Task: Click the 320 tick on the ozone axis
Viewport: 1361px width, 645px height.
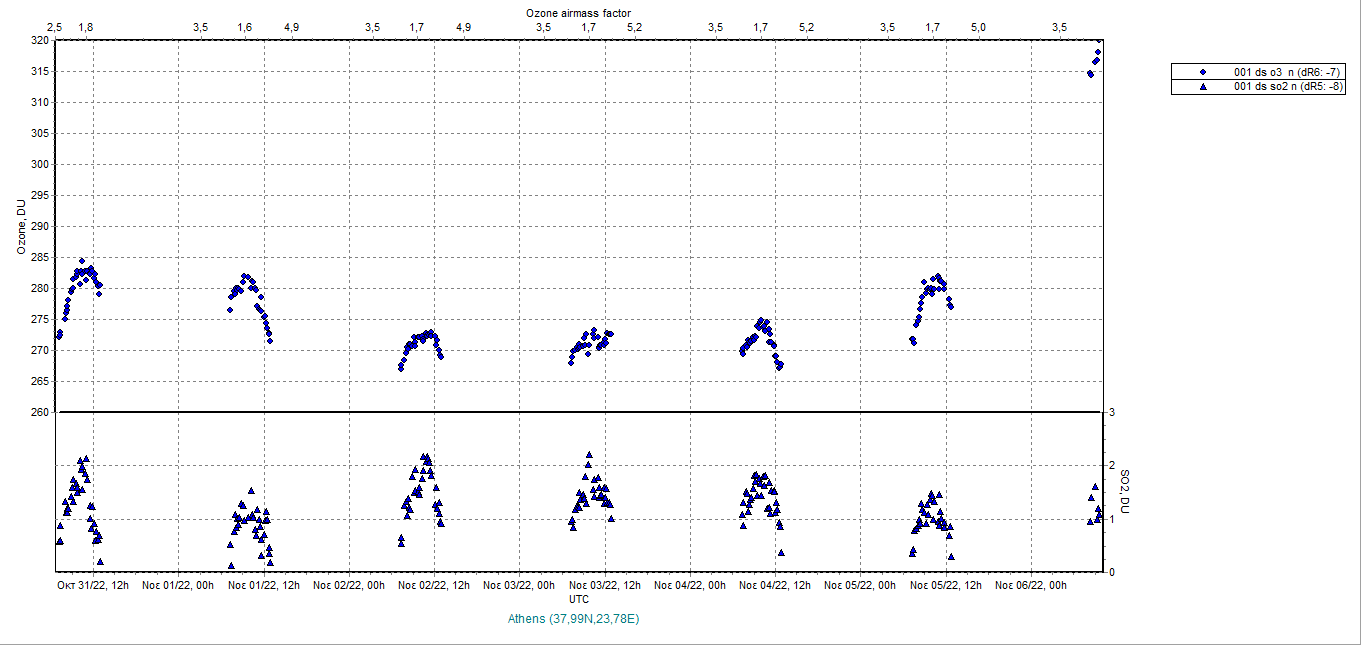Action: click(x=39, y=41)
